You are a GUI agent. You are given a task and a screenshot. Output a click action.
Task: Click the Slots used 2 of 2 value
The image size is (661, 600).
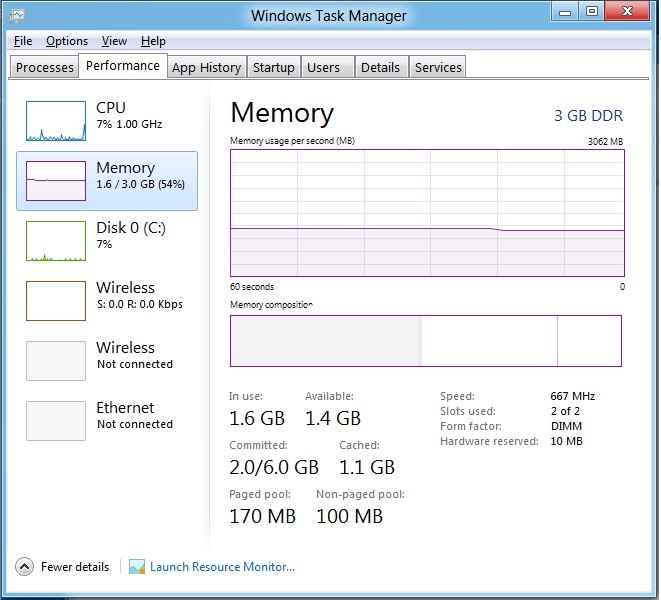(x=565, y=411)
